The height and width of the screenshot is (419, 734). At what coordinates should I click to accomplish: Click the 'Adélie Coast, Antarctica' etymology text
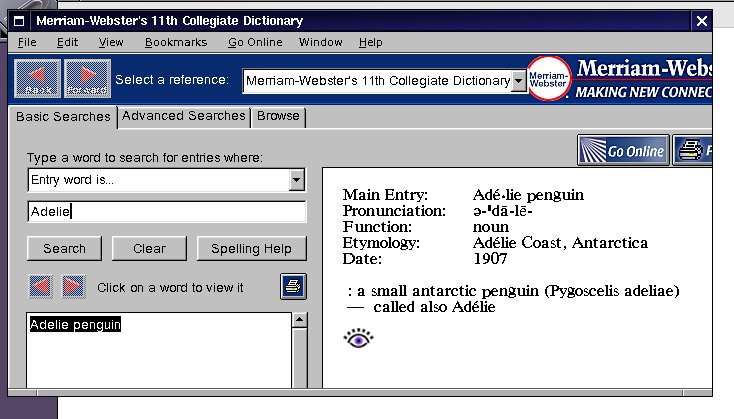pyautogui.click(x=560, y=243)
